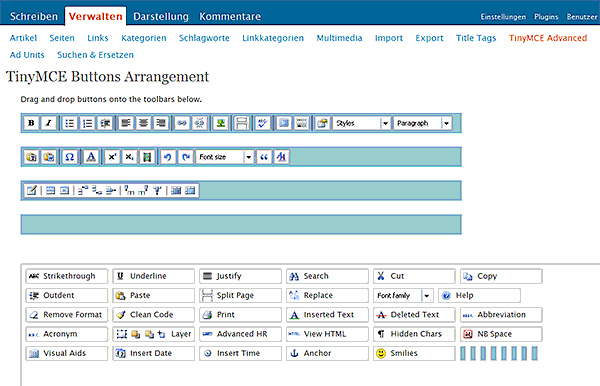Click the Insert Date button
Screen dimensions: 600x386
(x=153, y=353)
